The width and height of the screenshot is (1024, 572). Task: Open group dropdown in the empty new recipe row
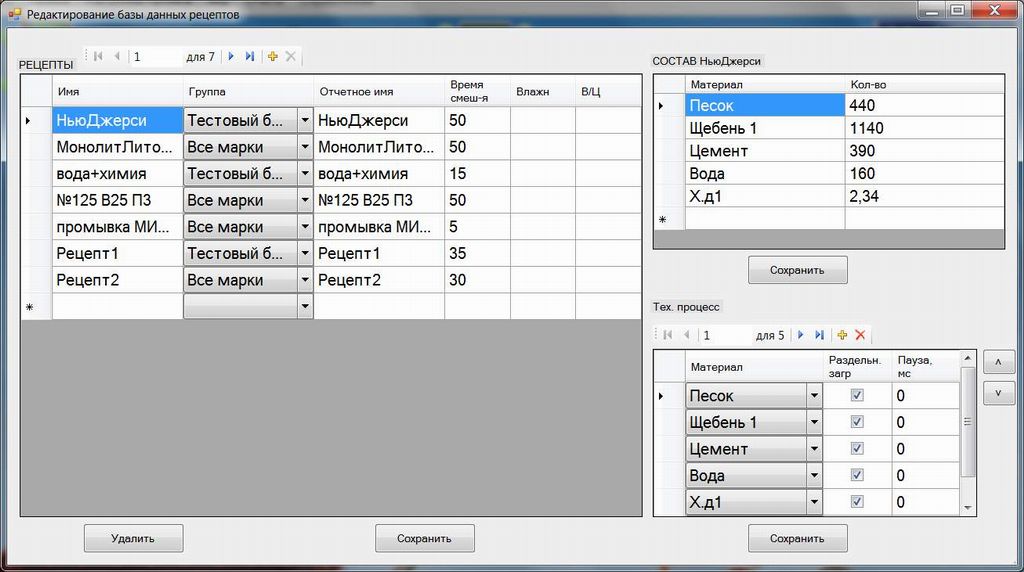[x=305, y=306]
